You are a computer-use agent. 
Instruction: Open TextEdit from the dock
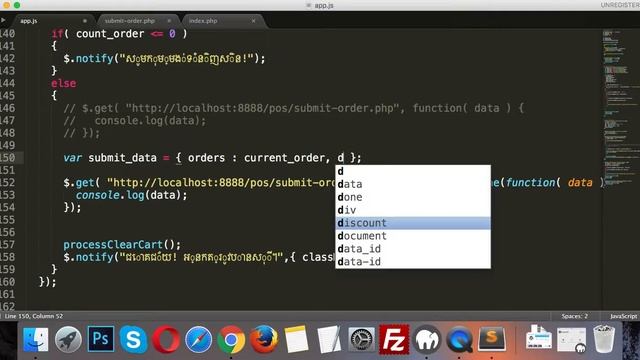pos(329,339)
